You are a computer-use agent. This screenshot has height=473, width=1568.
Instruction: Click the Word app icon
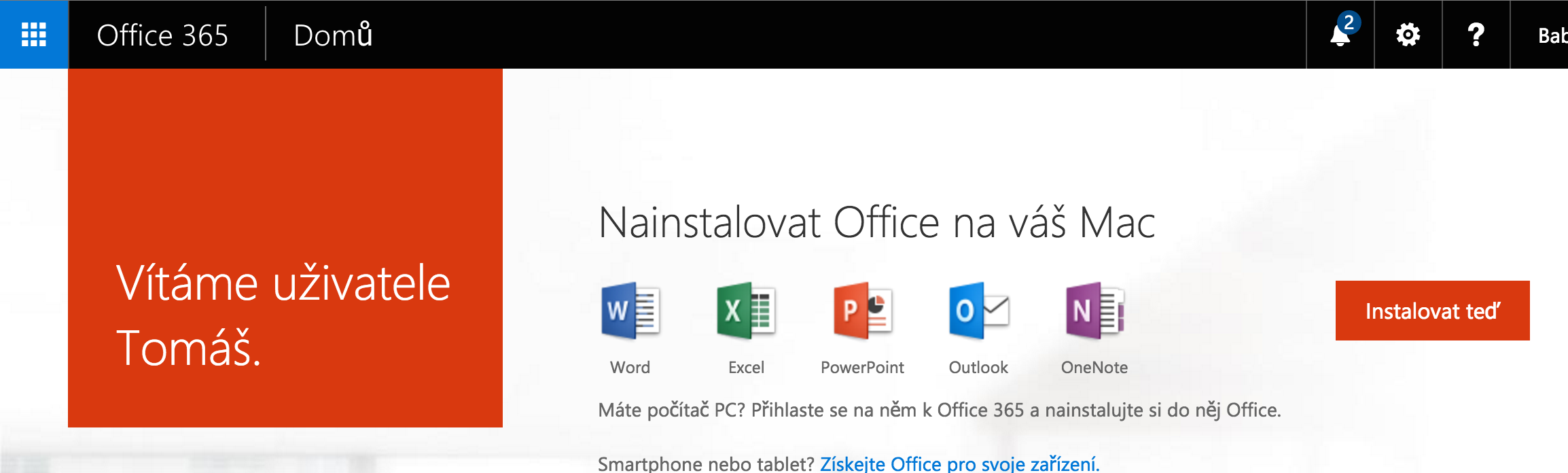(630, 311)
